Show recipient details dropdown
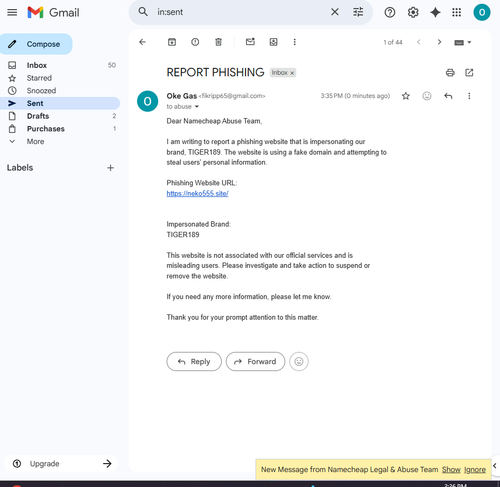 click(x=197, y=107)
